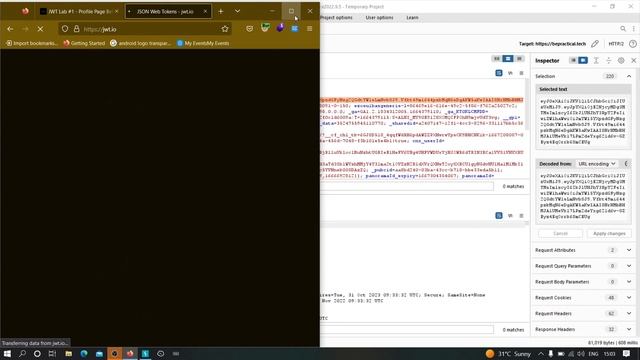The width and height of the screenshot is (640, 360).
Task: Open the My Events bookmark
Action: click(203, 43)
